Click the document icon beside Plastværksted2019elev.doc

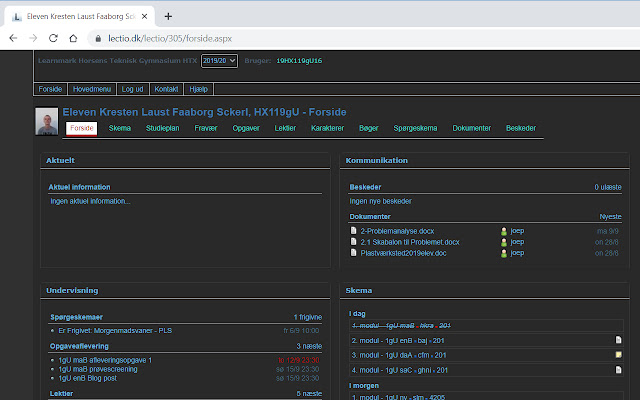click(x=353, y=253)
